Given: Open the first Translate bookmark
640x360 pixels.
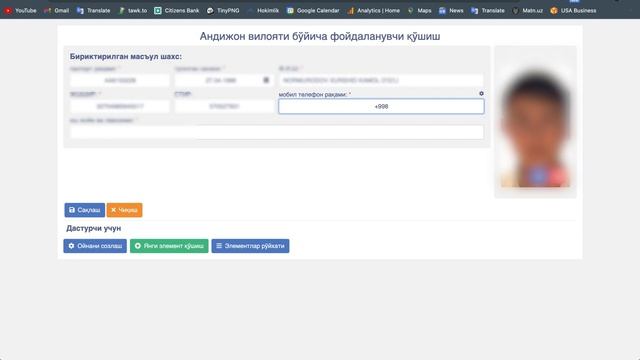Looking at the screenshot, I should pyautogui.click(x=93, y=11).
